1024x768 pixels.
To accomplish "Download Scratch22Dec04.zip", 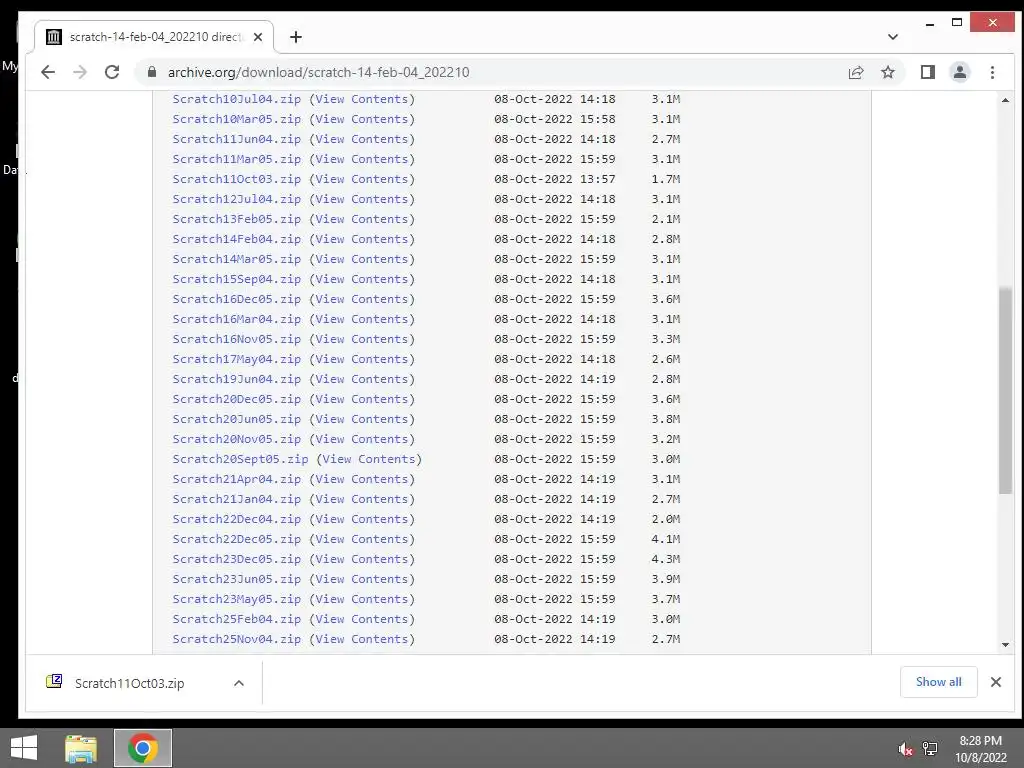I will click(236, 519).
